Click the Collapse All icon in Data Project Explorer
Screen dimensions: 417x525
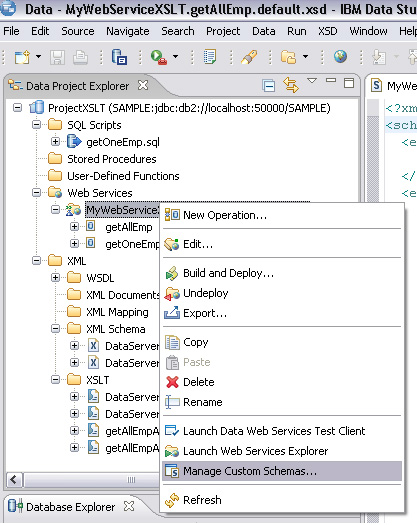(269, 86)
